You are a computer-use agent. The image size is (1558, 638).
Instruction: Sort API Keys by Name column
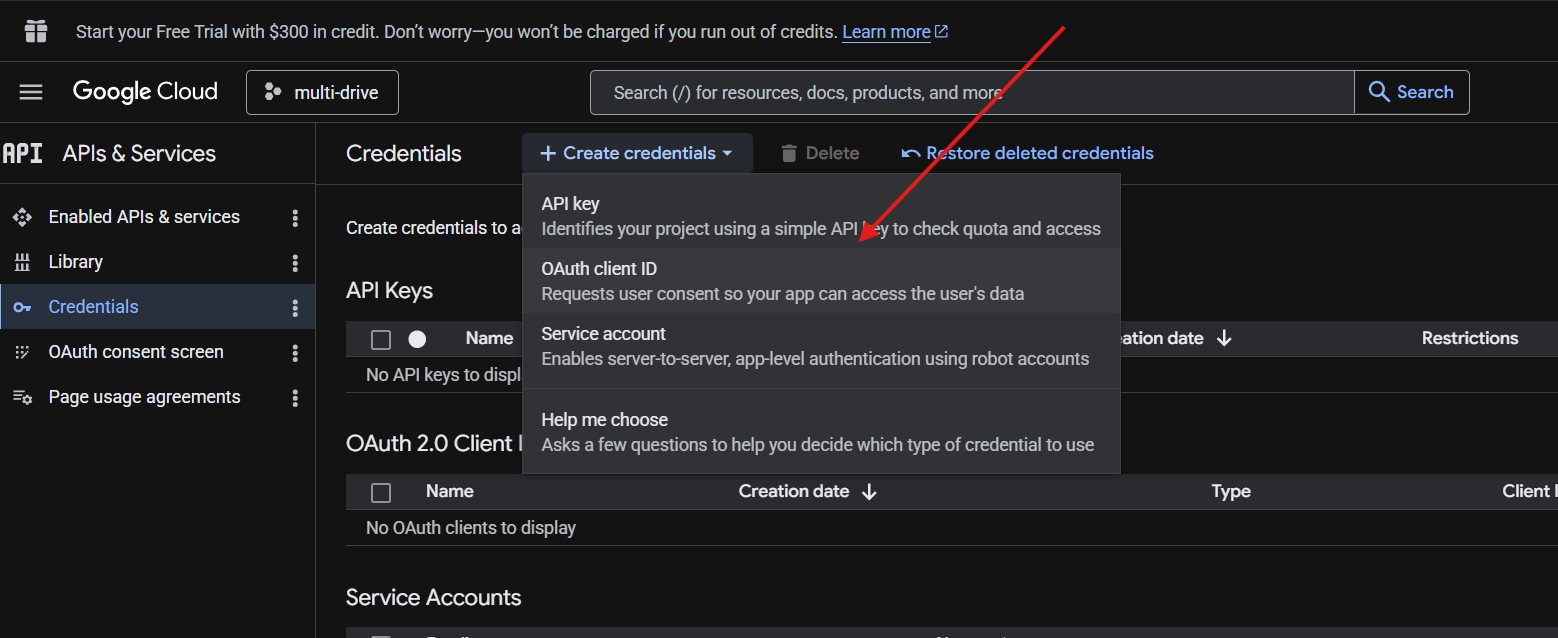pos(489,338)
